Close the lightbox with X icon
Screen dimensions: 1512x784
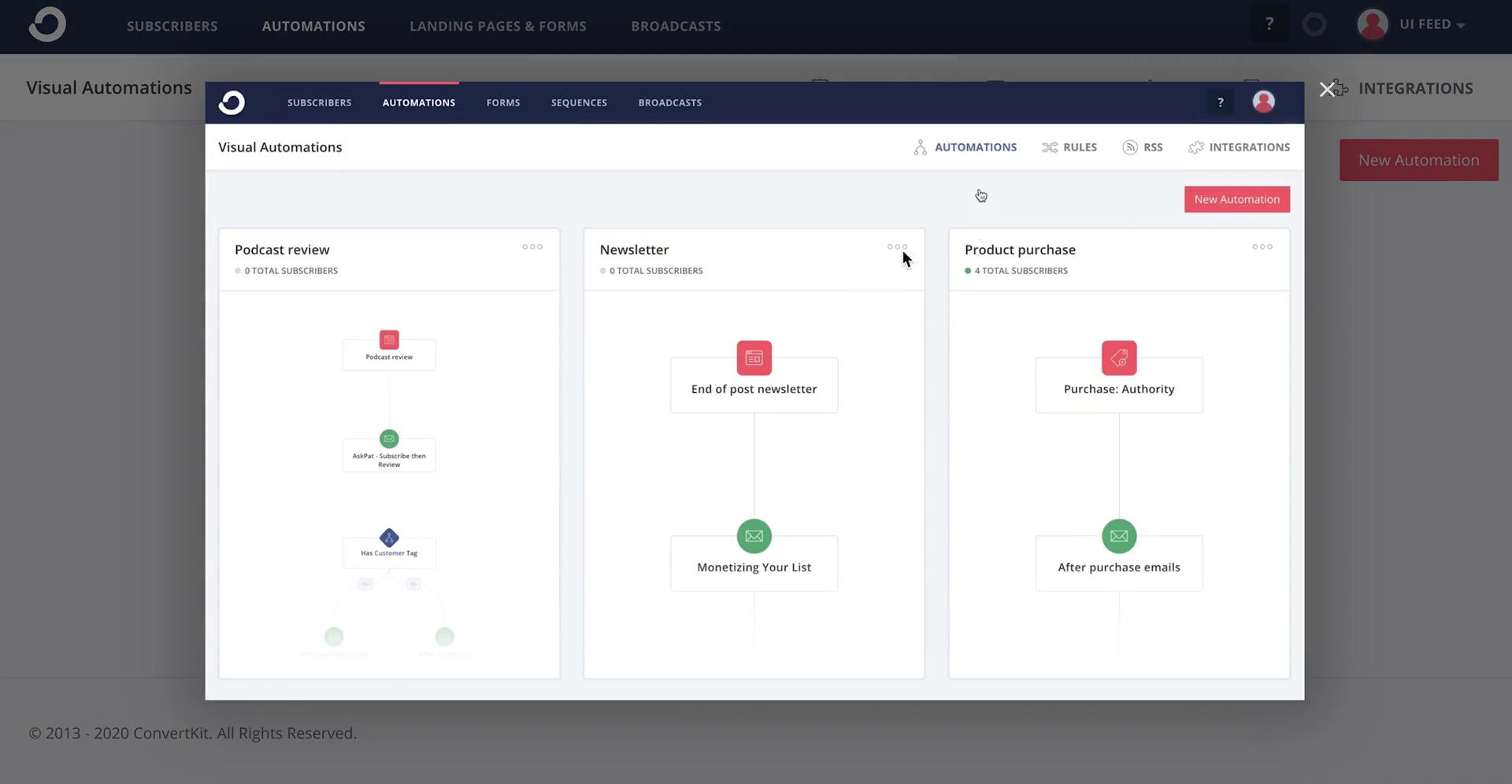click(x=1327, y=89)
